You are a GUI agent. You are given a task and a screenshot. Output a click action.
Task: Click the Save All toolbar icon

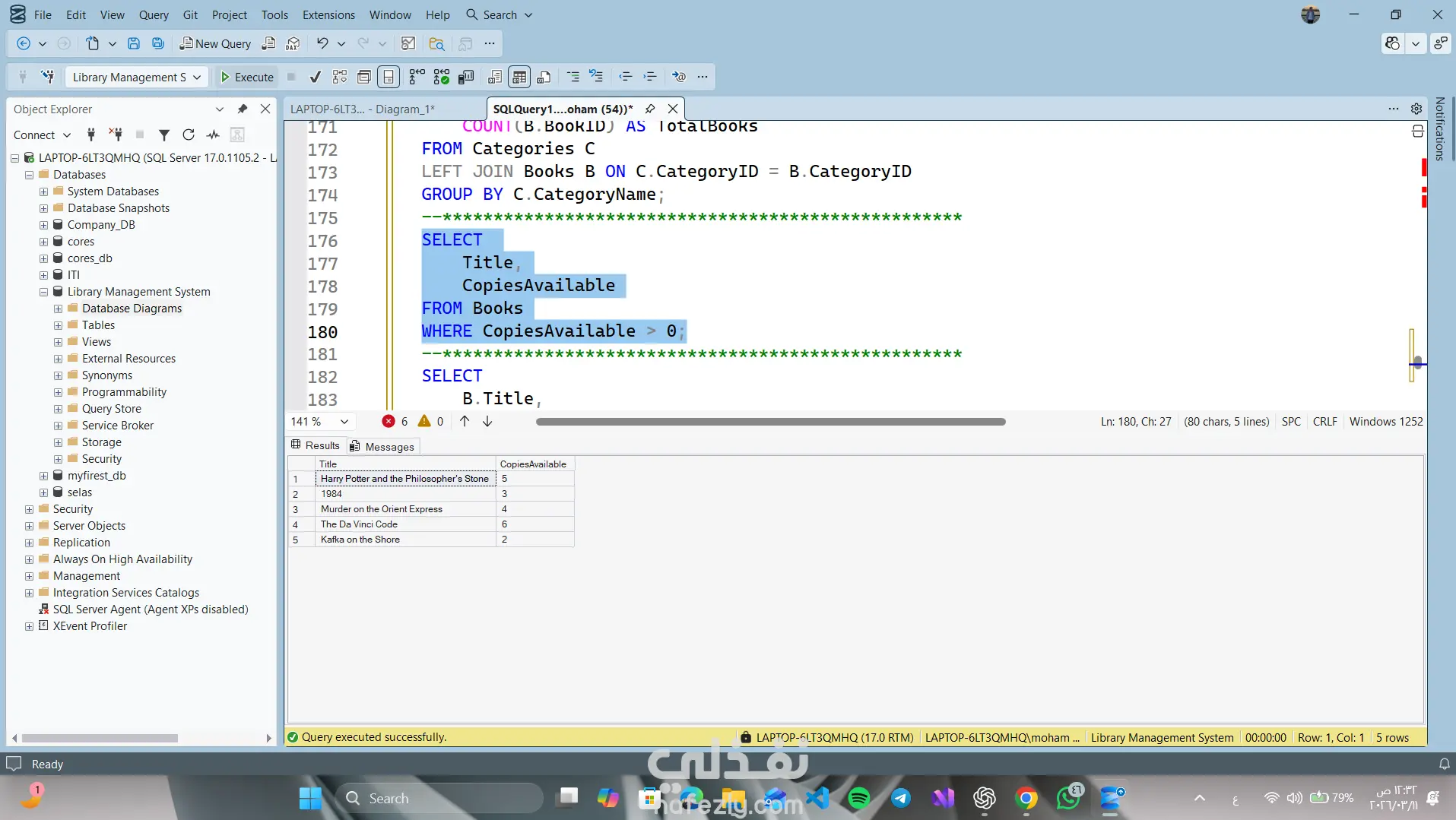pos(158,43)
